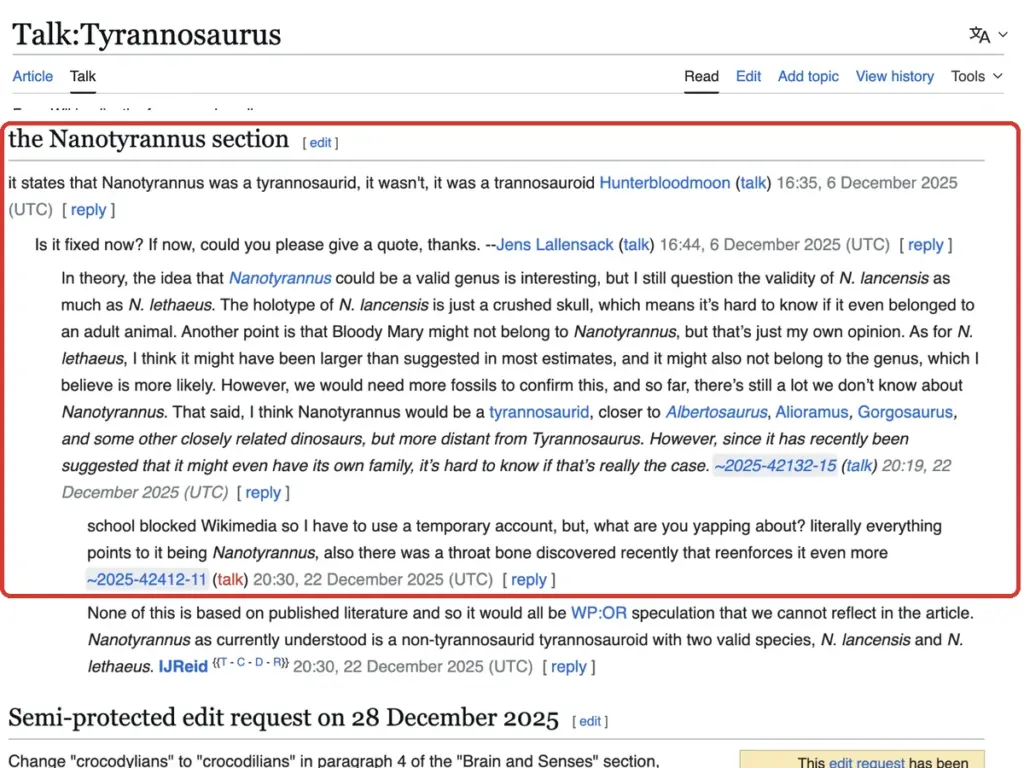
Task: Select the Talk tab
Action: [83, 76]
